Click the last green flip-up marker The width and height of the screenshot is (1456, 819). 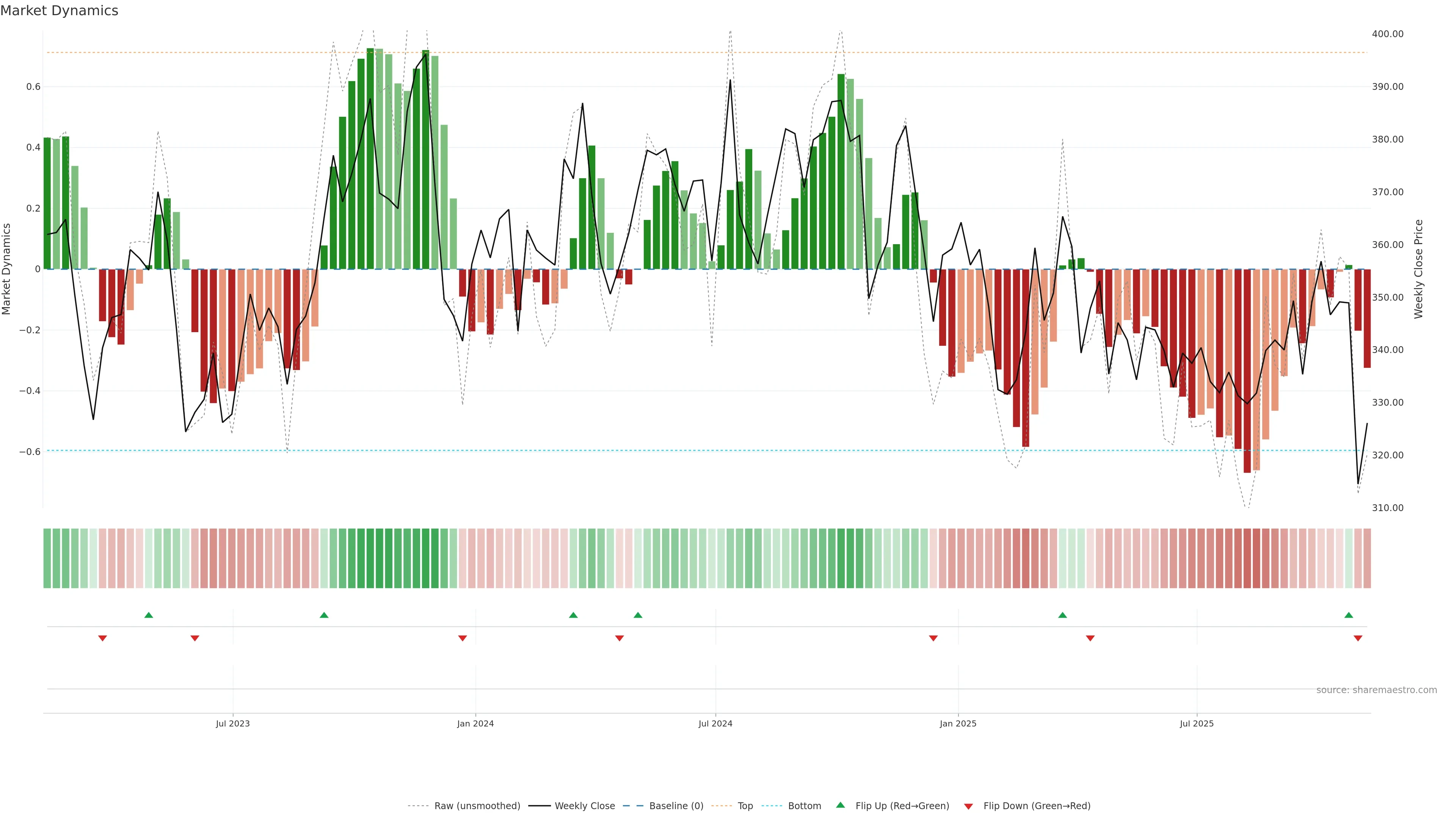pos(1349,615)
